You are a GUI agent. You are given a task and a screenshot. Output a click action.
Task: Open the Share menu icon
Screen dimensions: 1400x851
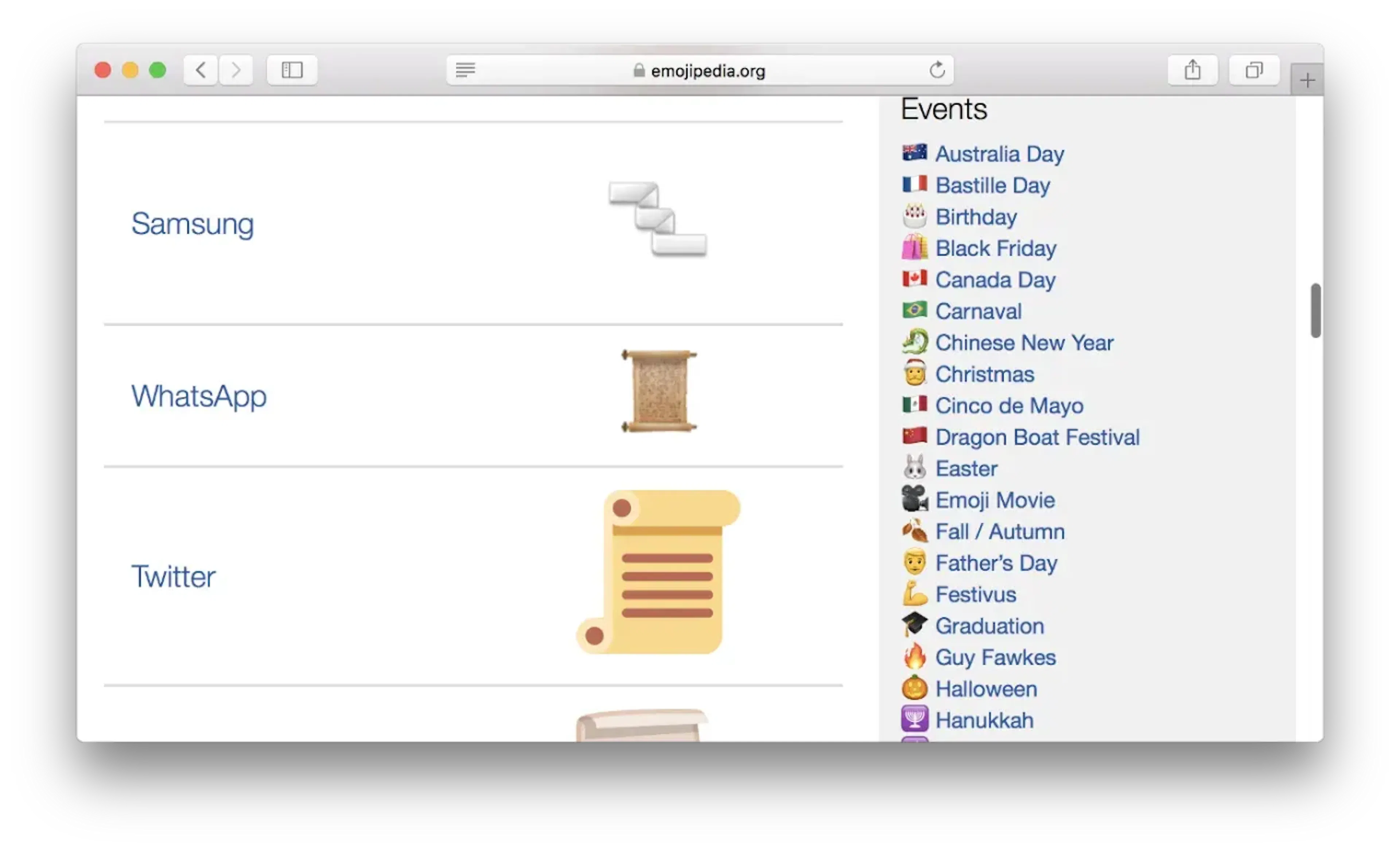(x=1193, y=70)
